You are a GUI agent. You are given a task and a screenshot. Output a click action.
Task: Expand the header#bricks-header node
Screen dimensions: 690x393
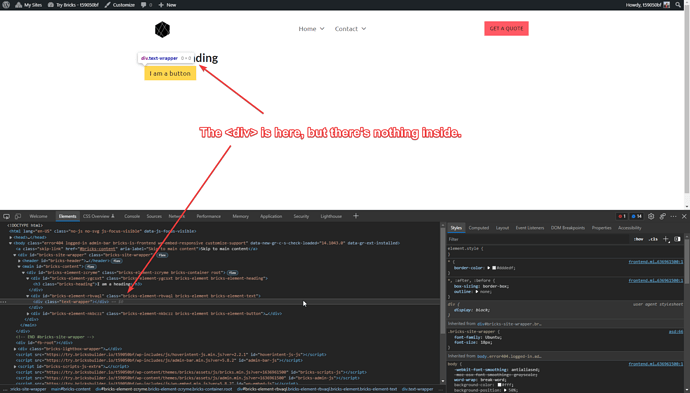click(19, 261)
